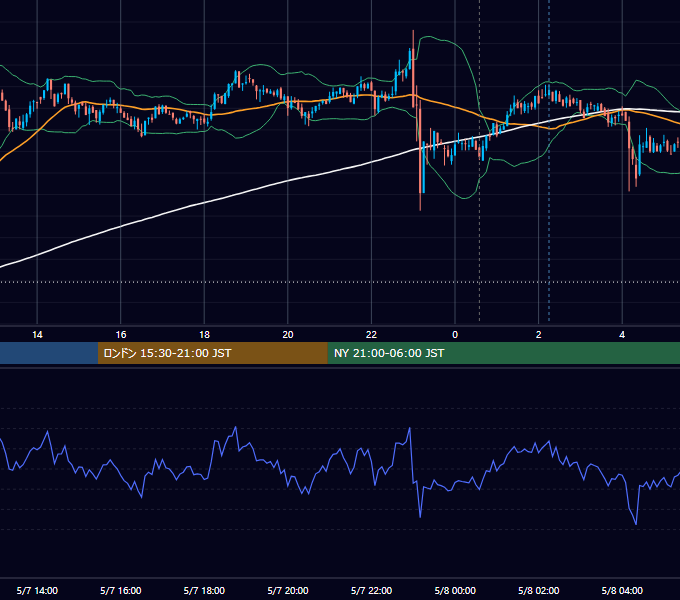Click the 5/7 20:00 time label
Viewport: 680px width, 600px height.
pos(288,590)
